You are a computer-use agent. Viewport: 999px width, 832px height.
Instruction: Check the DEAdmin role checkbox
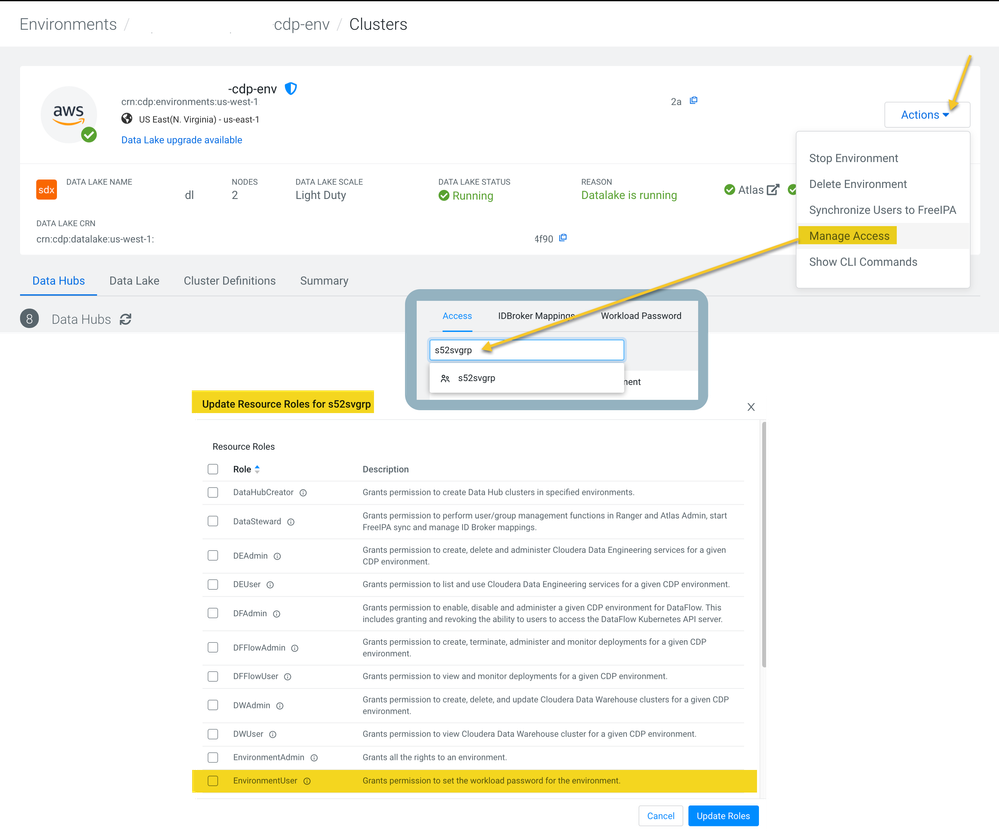213,556
